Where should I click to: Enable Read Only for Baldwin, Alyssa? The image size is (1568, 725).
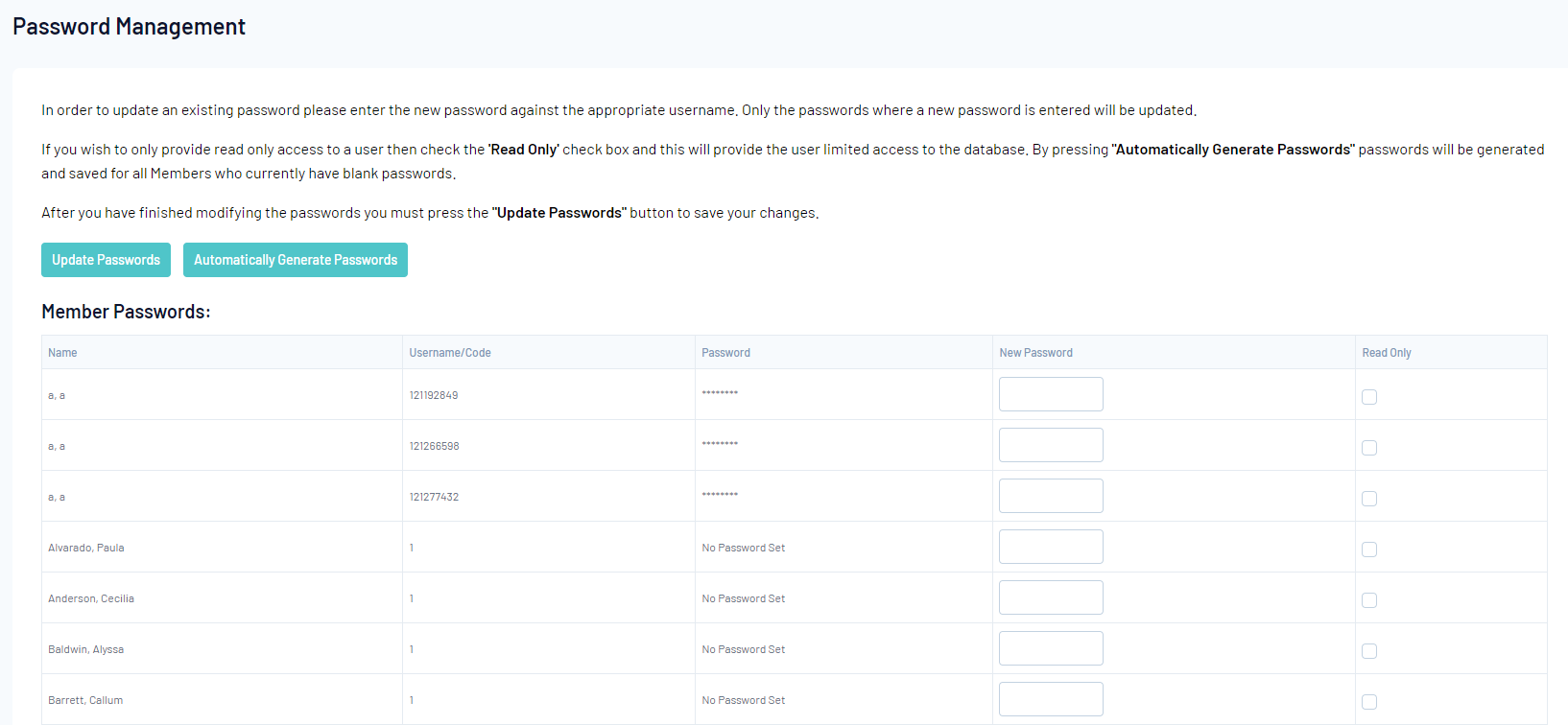(x=1369, y=651)
